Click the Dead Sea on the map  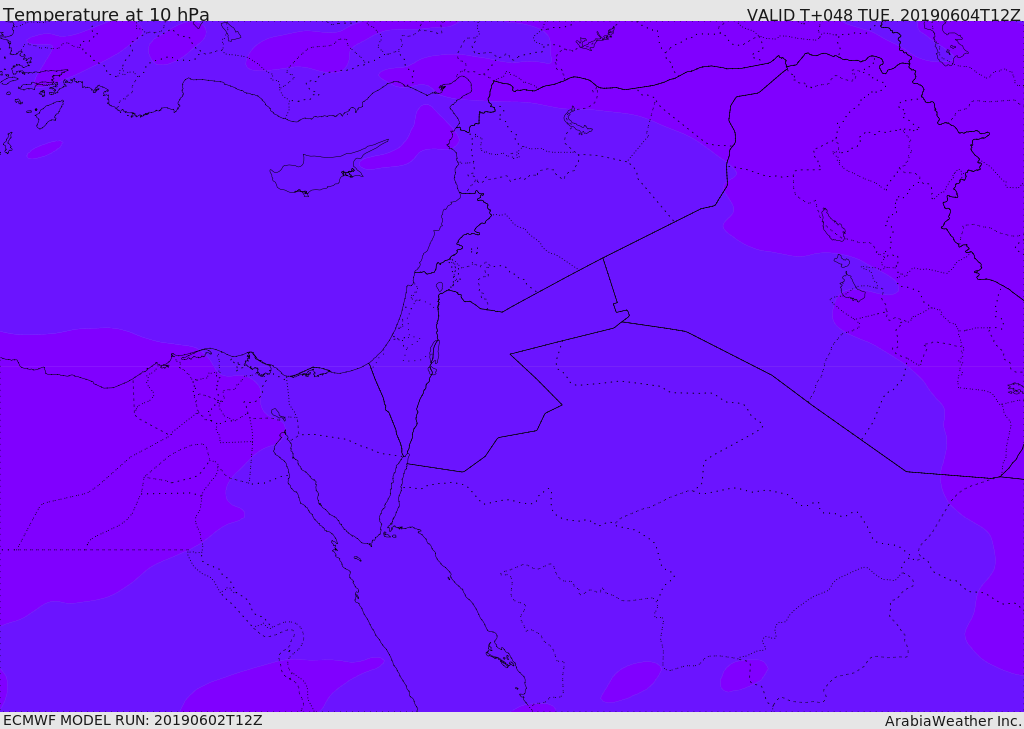point(434,355)
